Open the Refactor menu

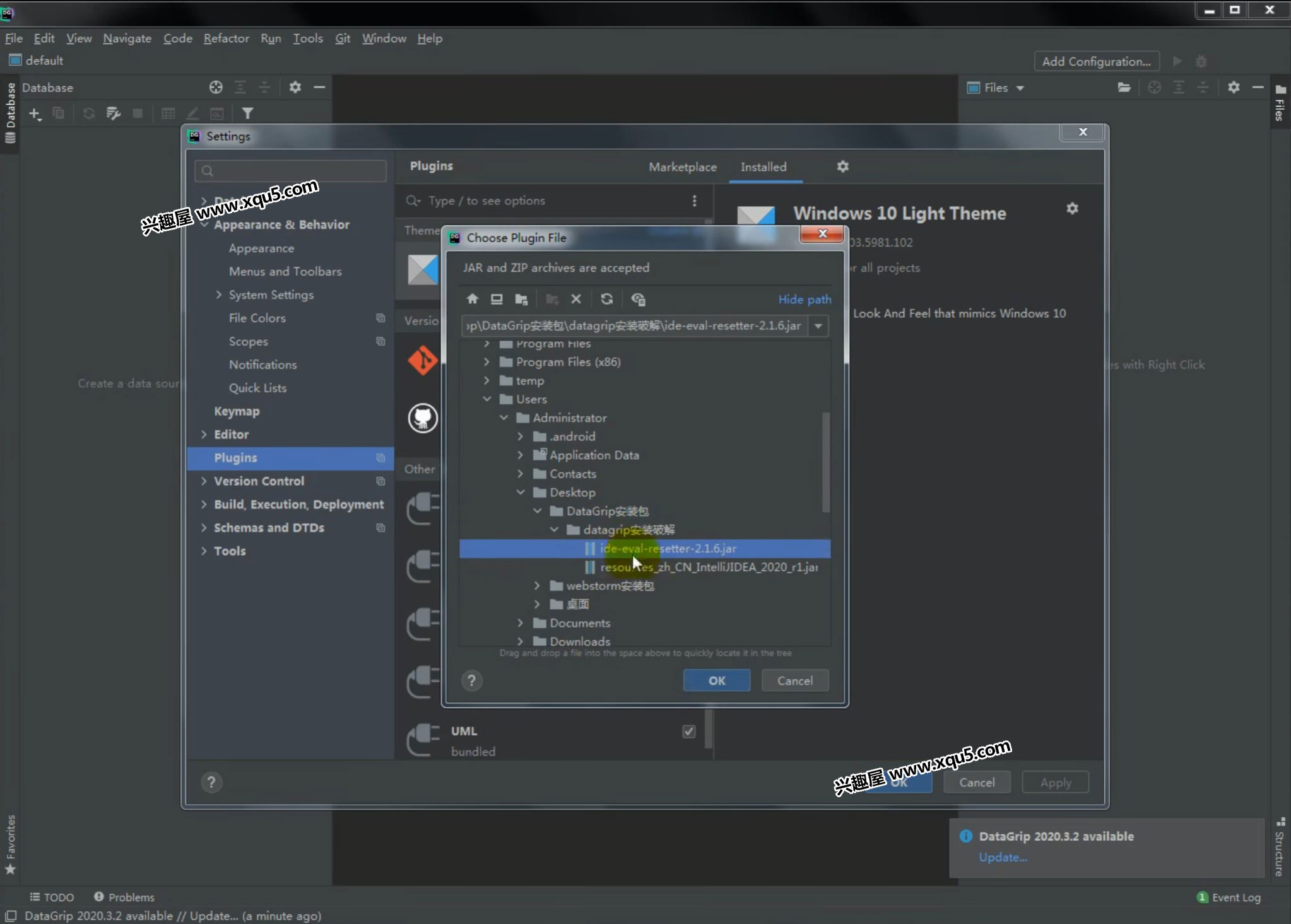(x=226, y=38)
